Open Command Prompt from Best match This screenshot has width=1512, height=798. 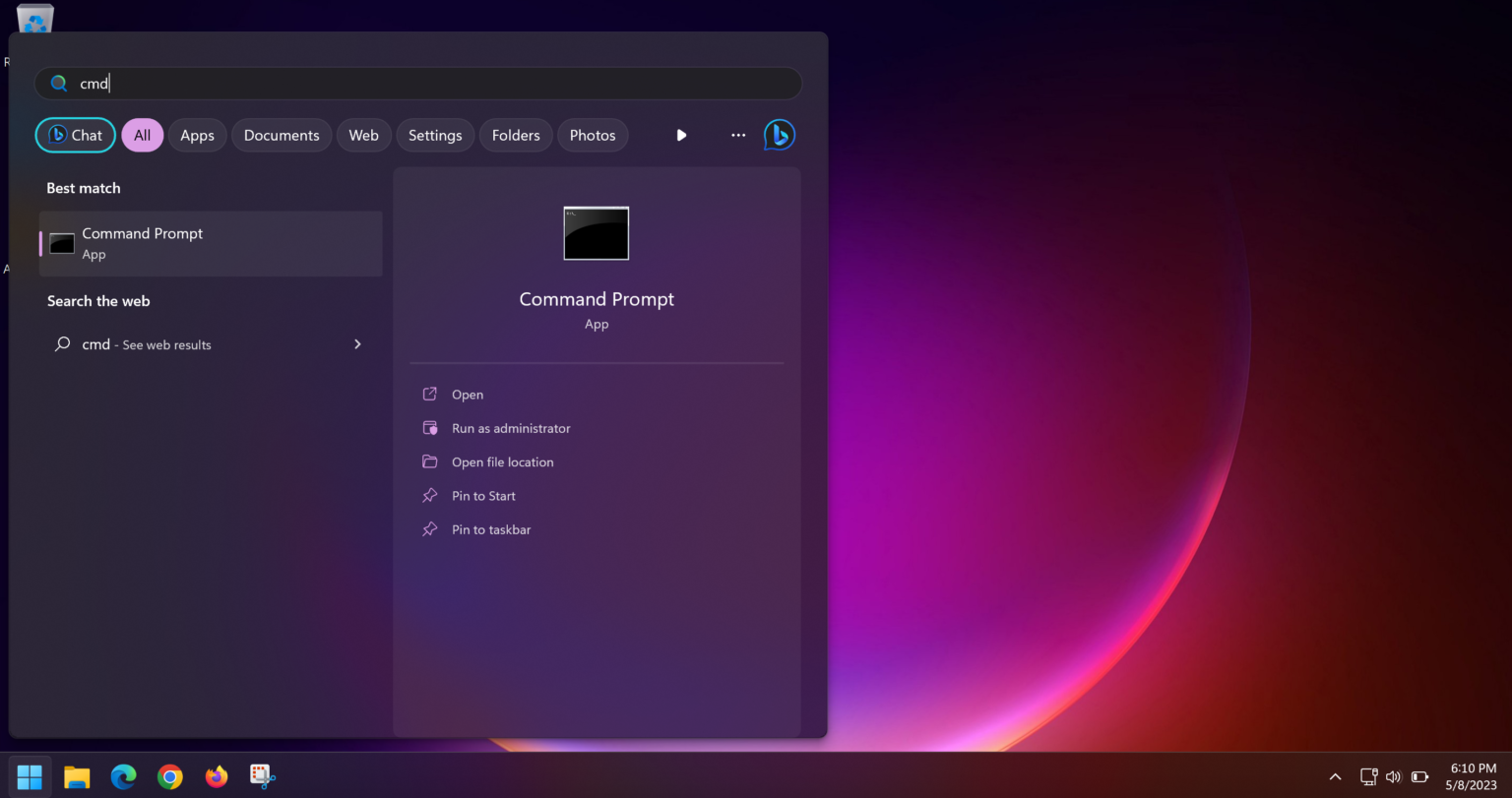tap(211, 243)
